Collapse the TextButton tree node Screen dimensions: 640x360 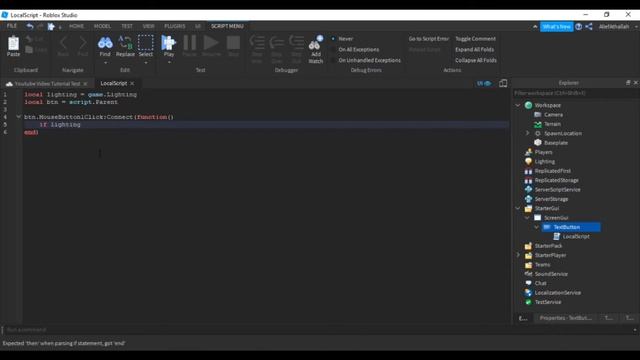pyautogui.click(x=537, y=227)
